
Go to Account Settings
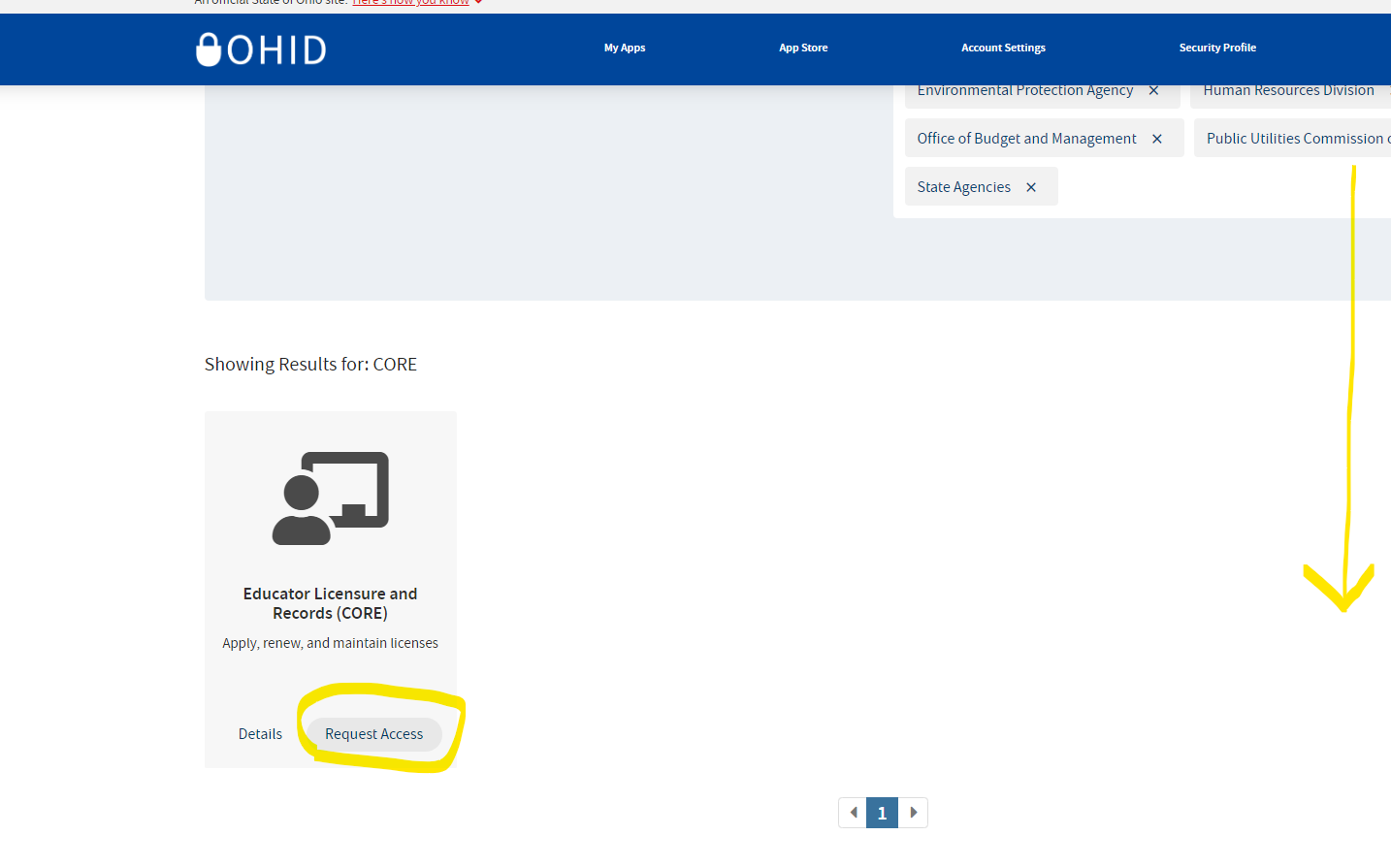coord(1003,48)
